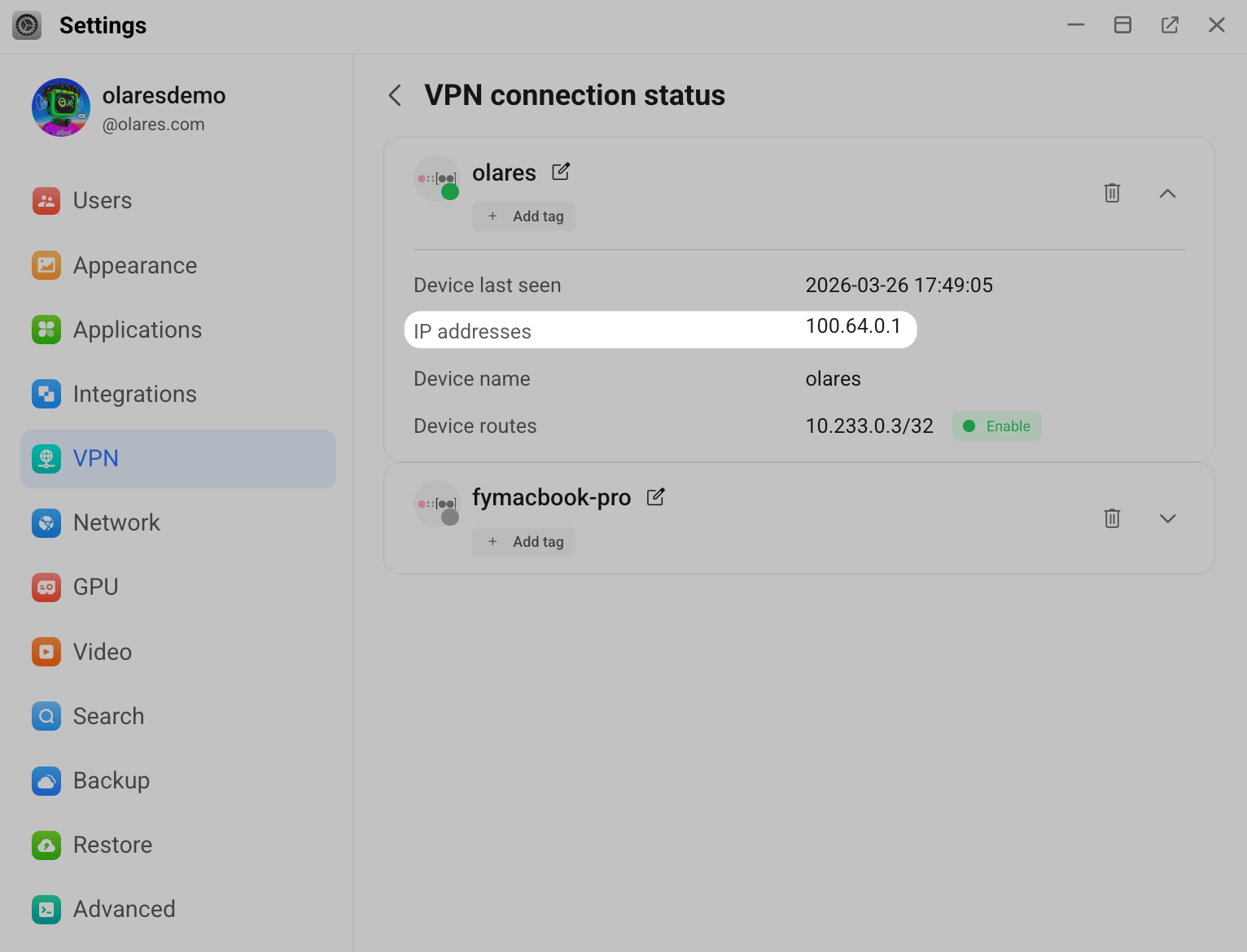Go to Backup settings
This screenshot has height=952, width=1247.
tap(111, 780)
